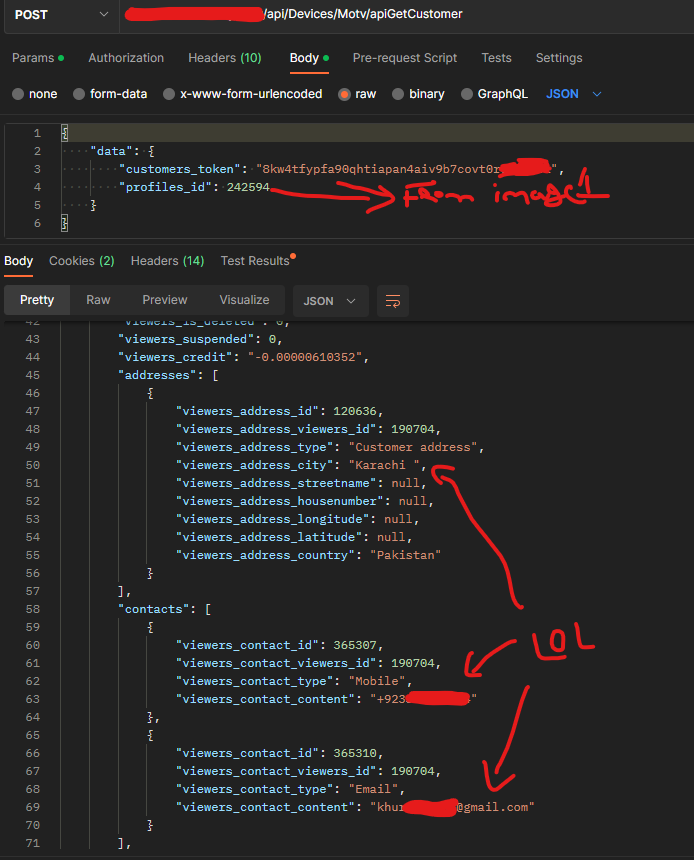Viewport: 694px width, 860px height.
Task: Click the "Mobile" contact type value
Action: 377,681
